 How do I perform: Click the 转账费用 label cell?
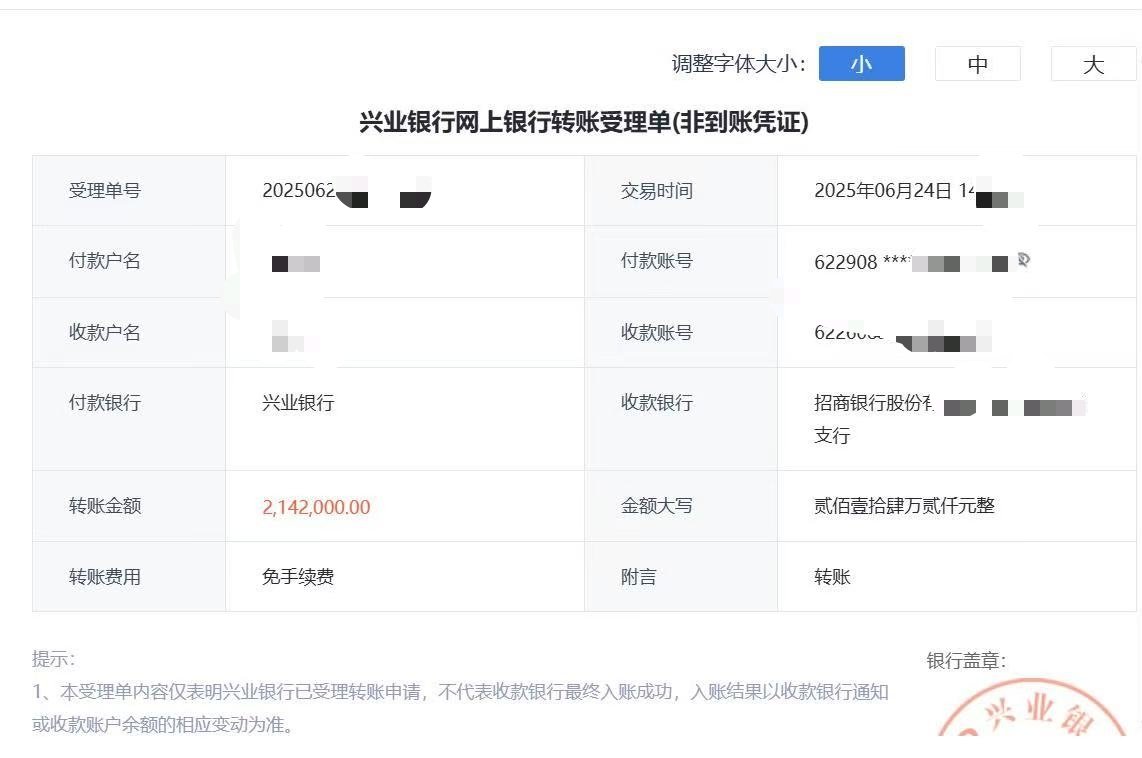(x=129, y=577)
